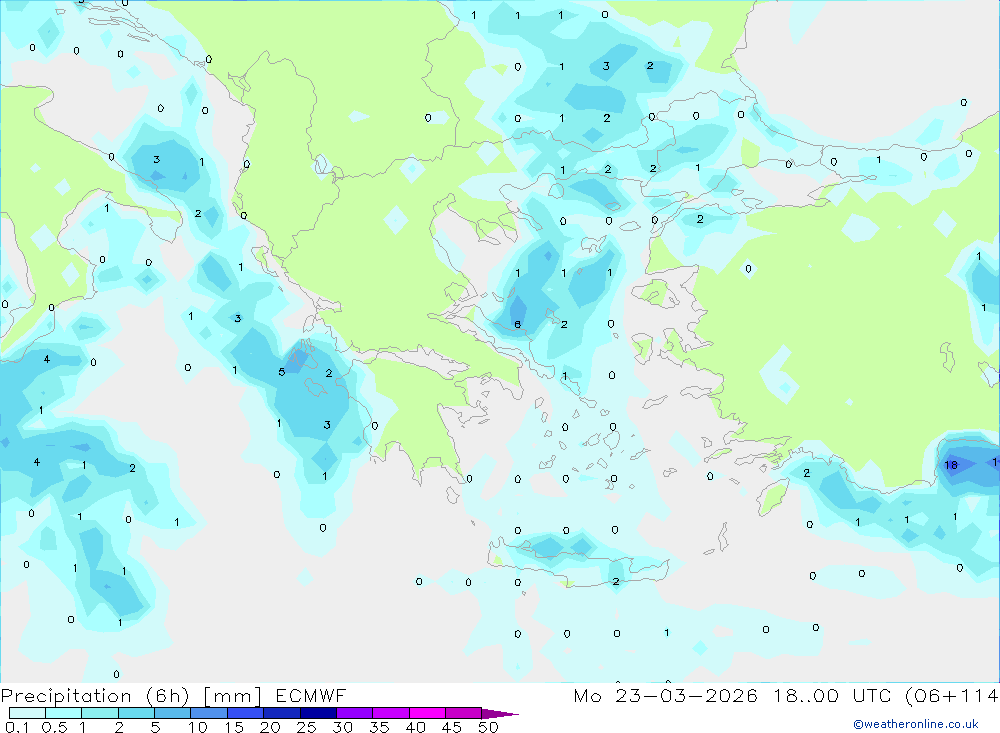Screen dimensions: 1000x733
Task: Click the 18 mm precipitation value on map
Action: point(951,465)
